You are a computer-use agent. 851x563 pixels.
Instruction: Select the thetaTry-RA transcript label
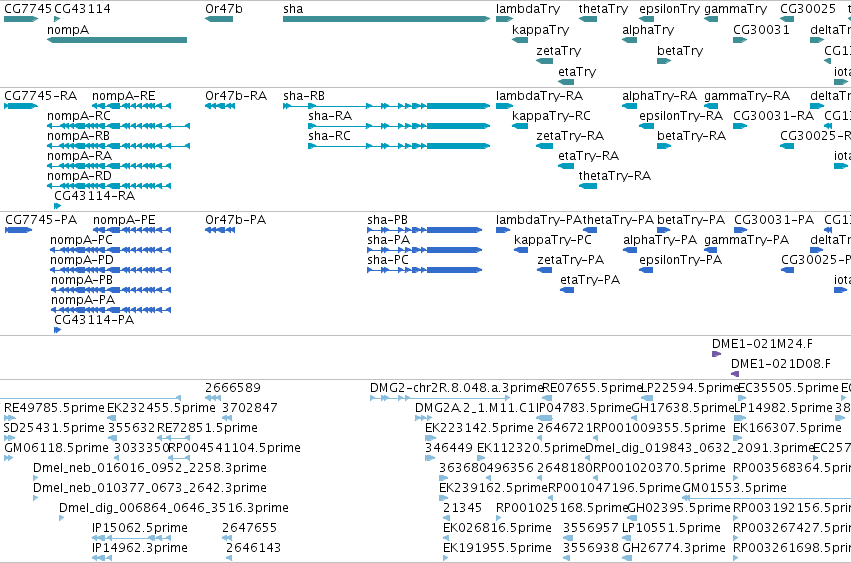(x=614, y=176)
